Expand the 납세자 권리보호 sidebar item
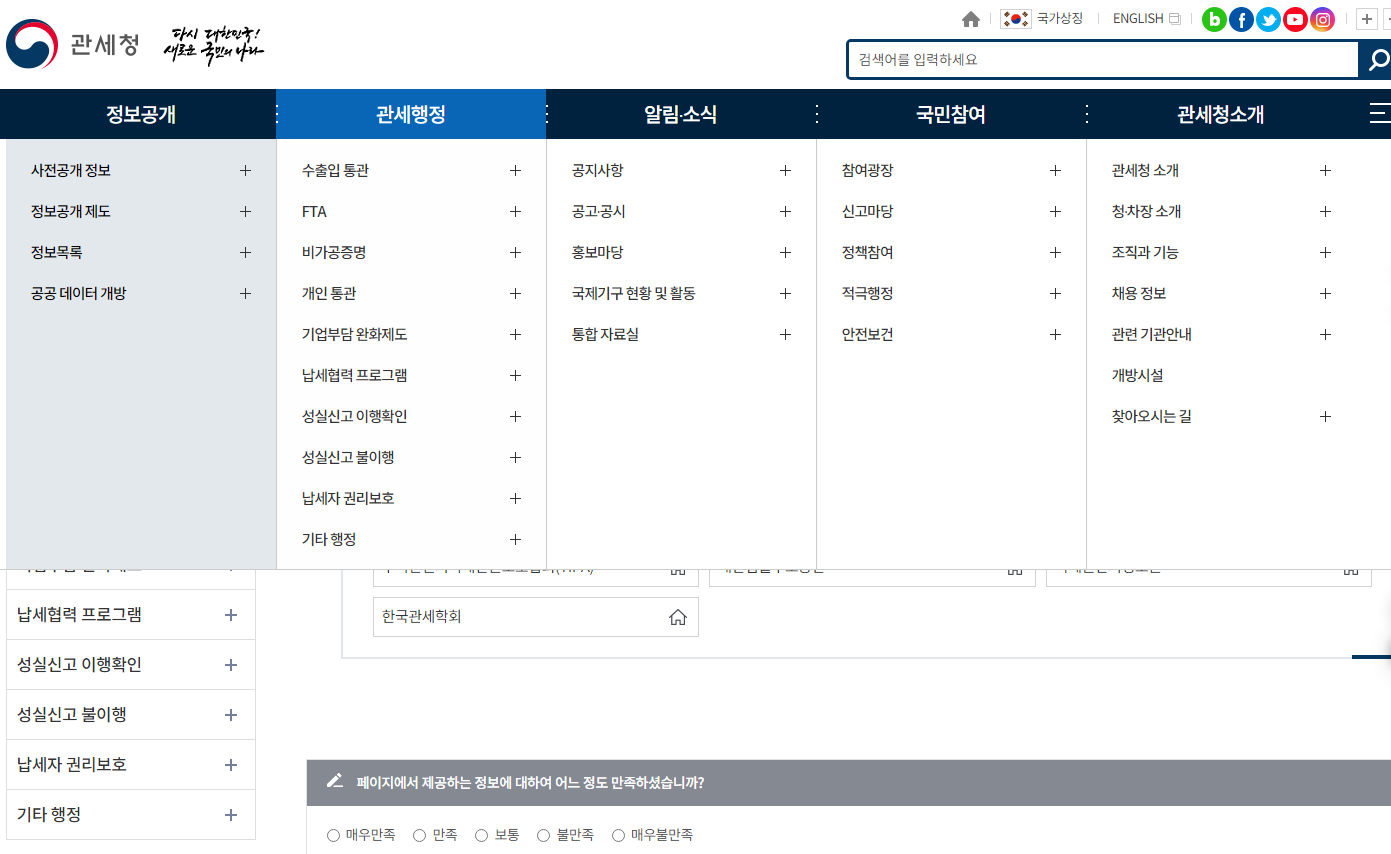Viewport: 1391px width, 854px height. [x=230, y=764]
